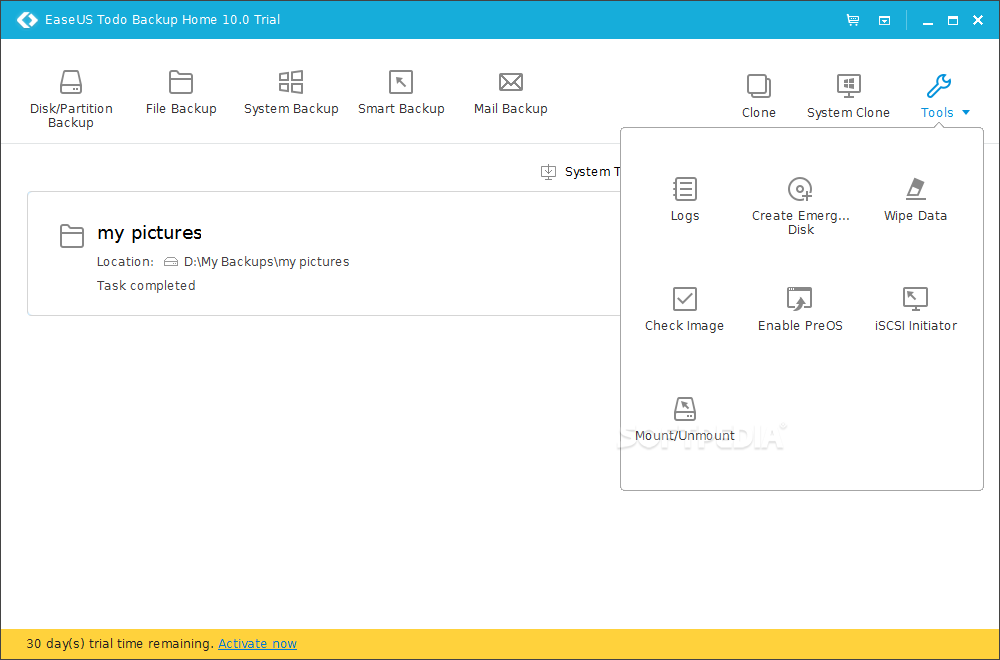Select Create Emergency Disk tool
Screen dimensions: 1000x660
pos(800,206)
